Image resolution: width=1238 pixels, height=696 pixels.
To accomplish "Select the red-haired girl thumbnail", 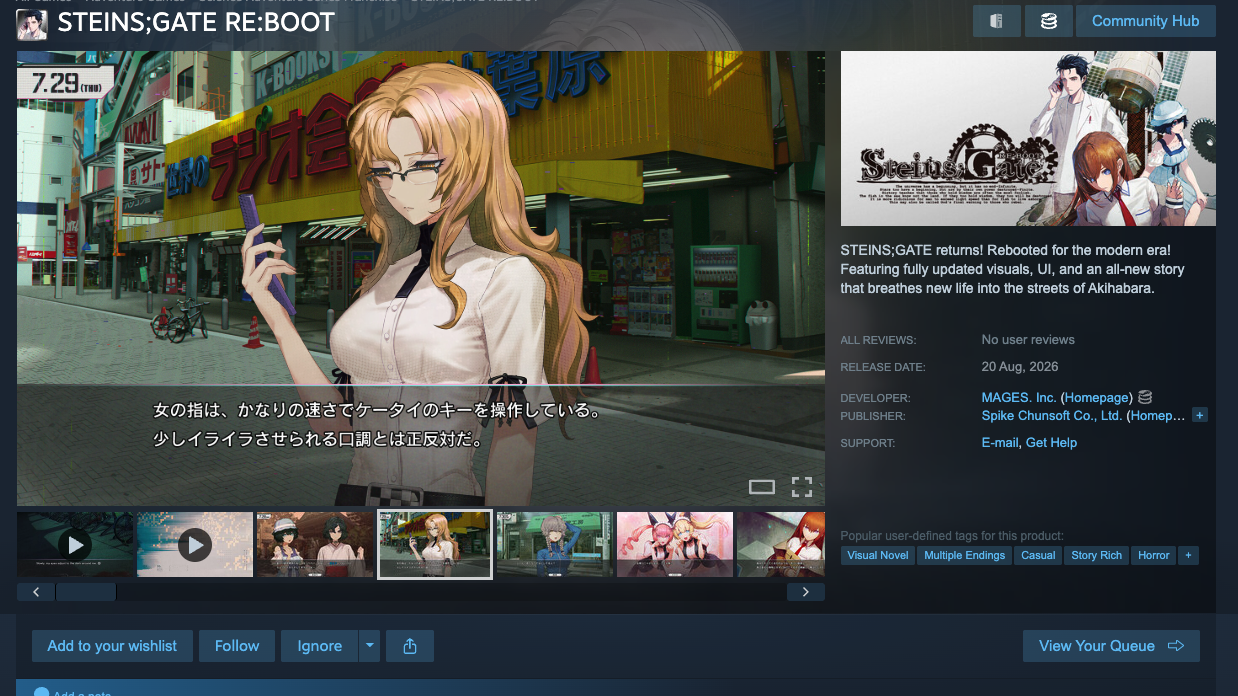I will (781, 544).
